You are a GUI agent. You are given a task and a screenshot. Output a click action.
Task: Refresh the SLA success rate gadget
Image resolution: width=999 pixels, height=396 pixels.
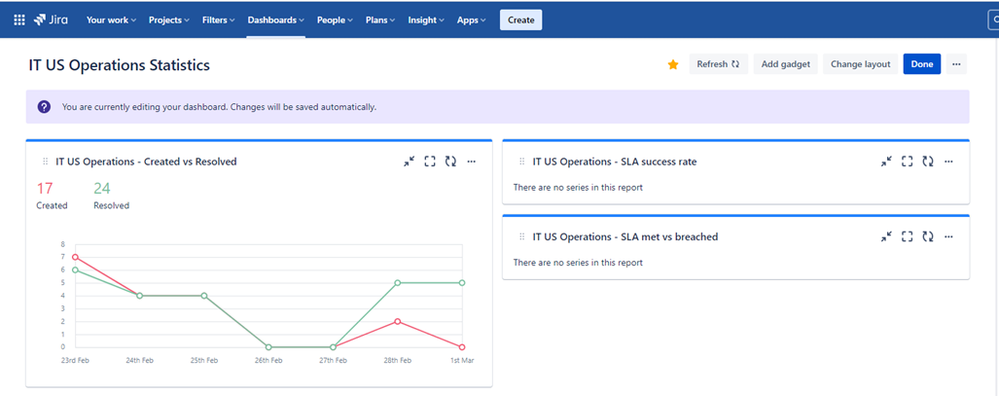tap(928, 162)
